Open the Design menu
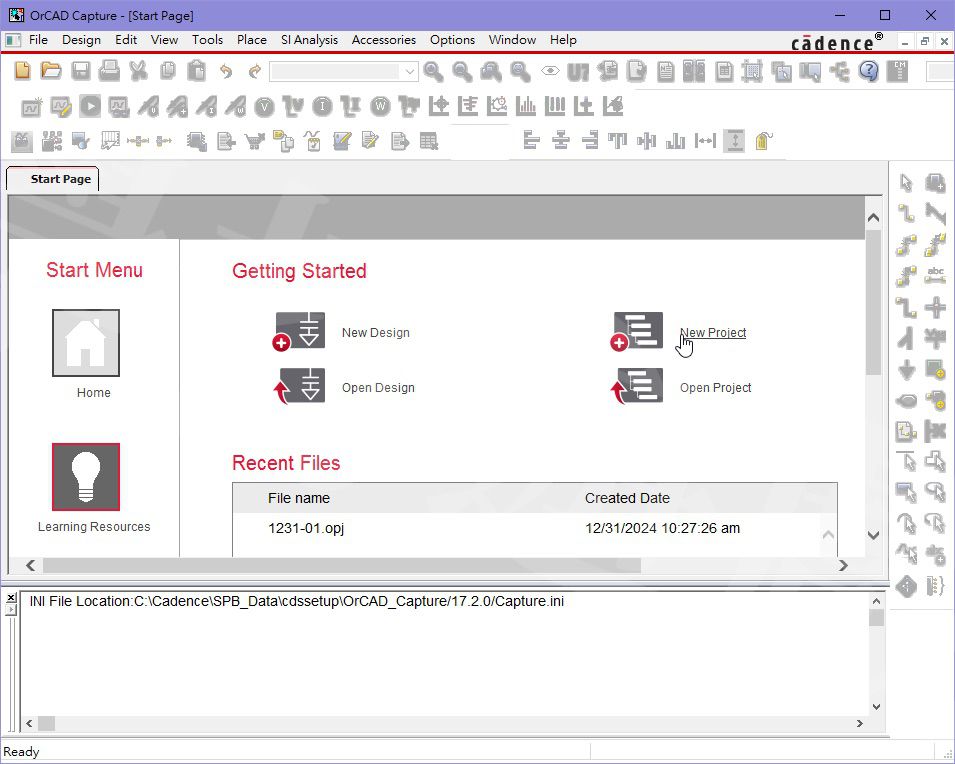 tap(81, 40)
